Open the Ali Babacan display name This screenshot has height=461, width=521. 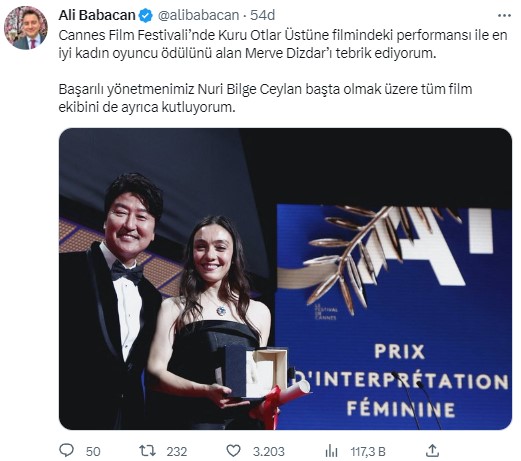(97, 15)
